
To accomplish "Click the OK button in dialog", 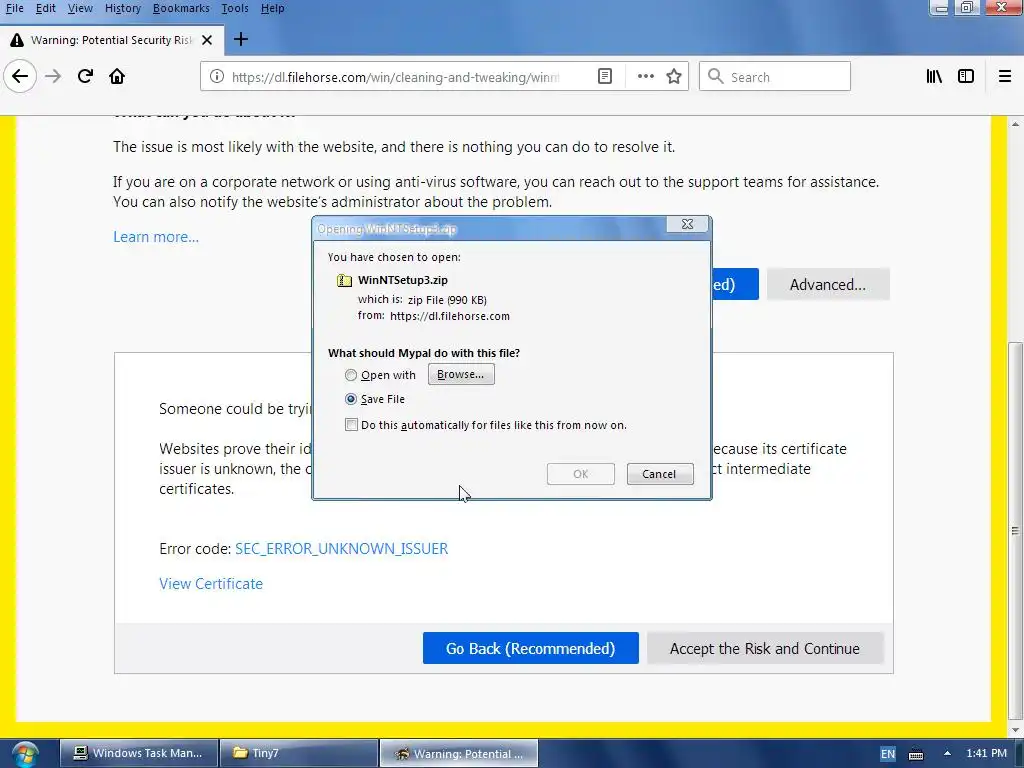I will [x=581, y=474].
